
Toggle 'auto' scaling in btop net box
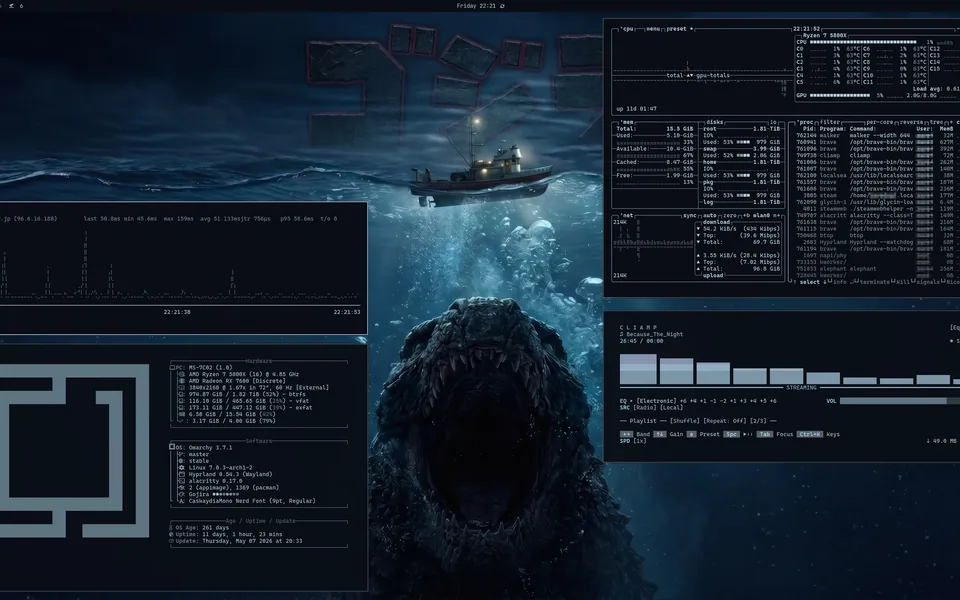click(x=710, y=216)
